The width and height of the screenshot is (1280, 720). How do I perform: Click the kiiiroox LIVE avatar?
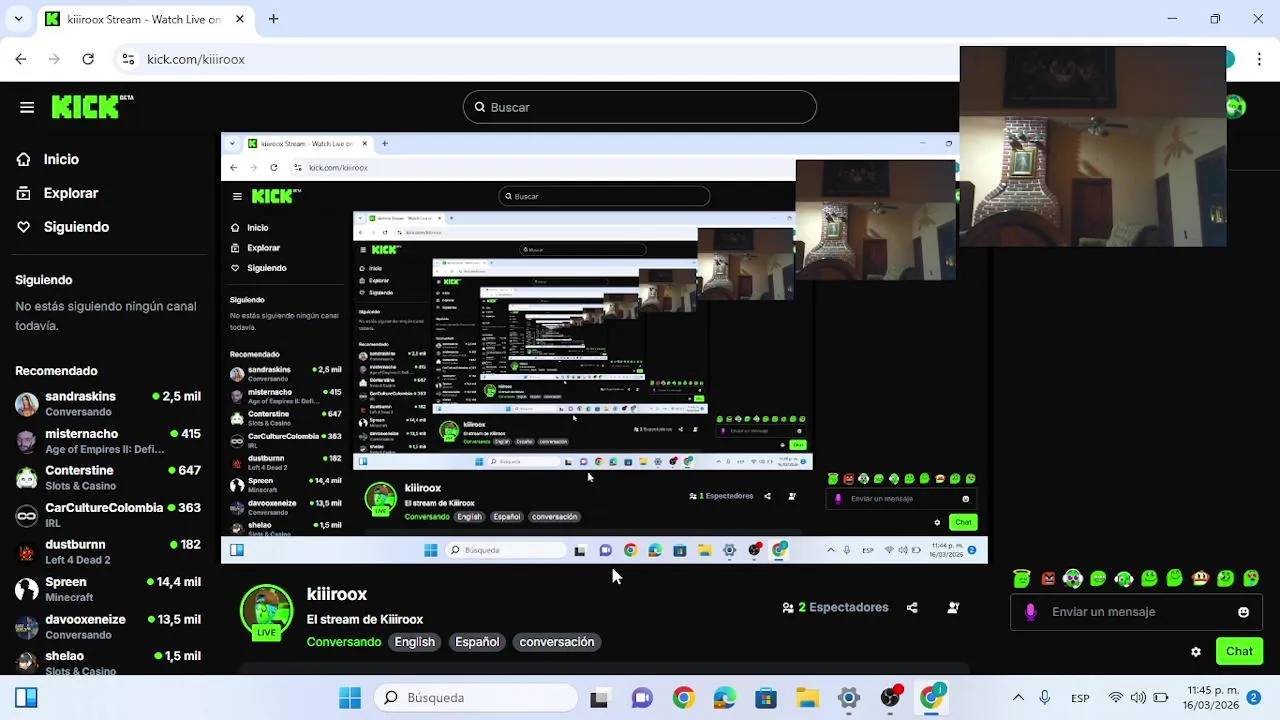266,611
